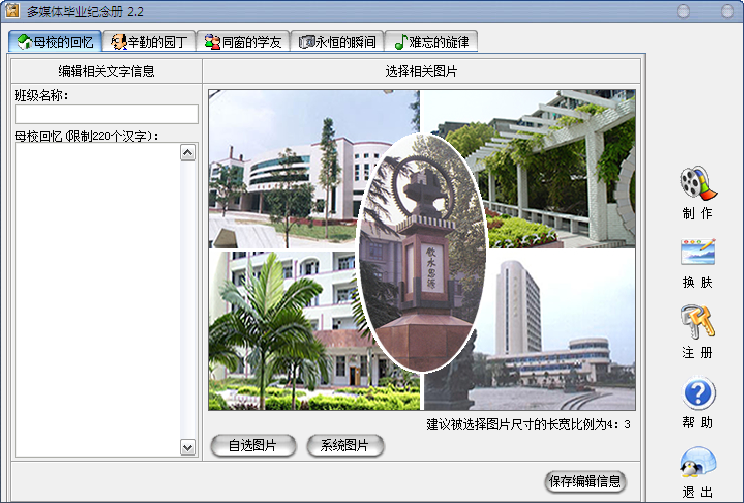744x503 pixels.
Task: Click the text area scroll up arrow
Action: (x=188, y=153)
